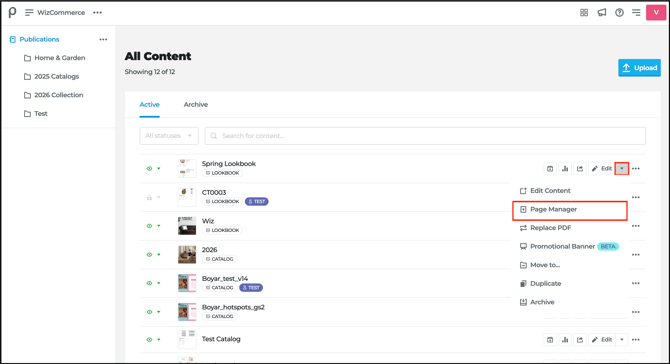Open CT0003 more options ellipsis
The width and height of the screenshot is (670, 364).
636,197
